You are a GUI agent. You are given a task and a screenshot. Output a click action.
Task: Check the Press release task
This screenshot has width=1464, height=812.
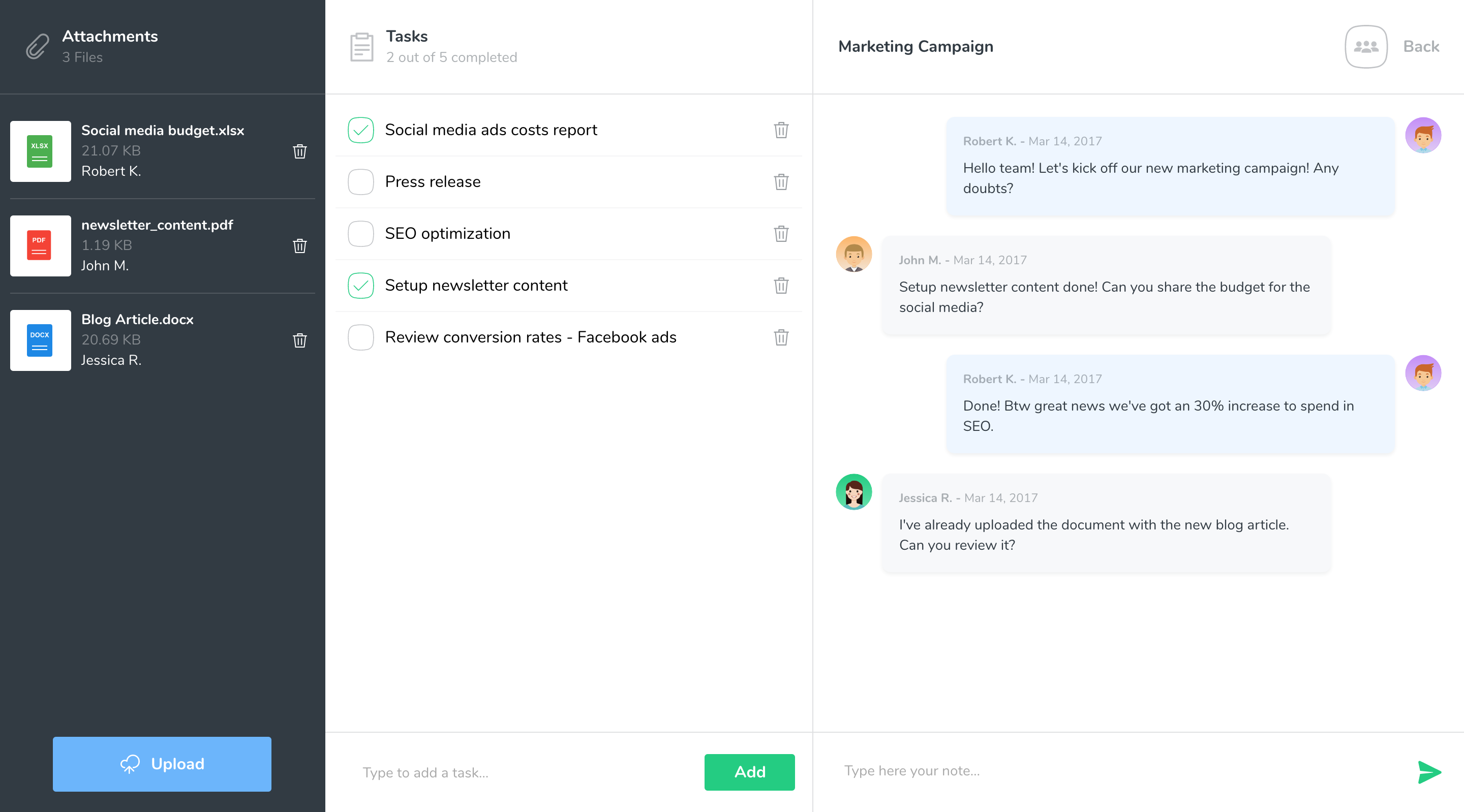tap(360, 182)
